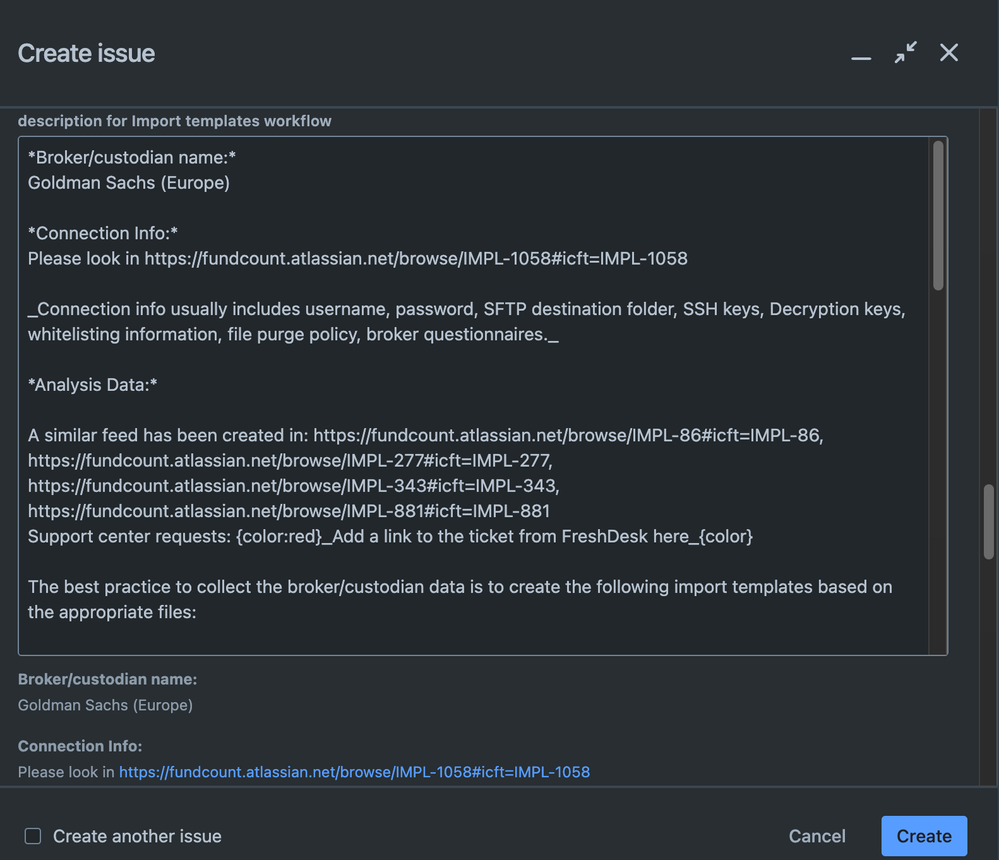
Task: Click the Support center requests line
Action: point(390,536)
